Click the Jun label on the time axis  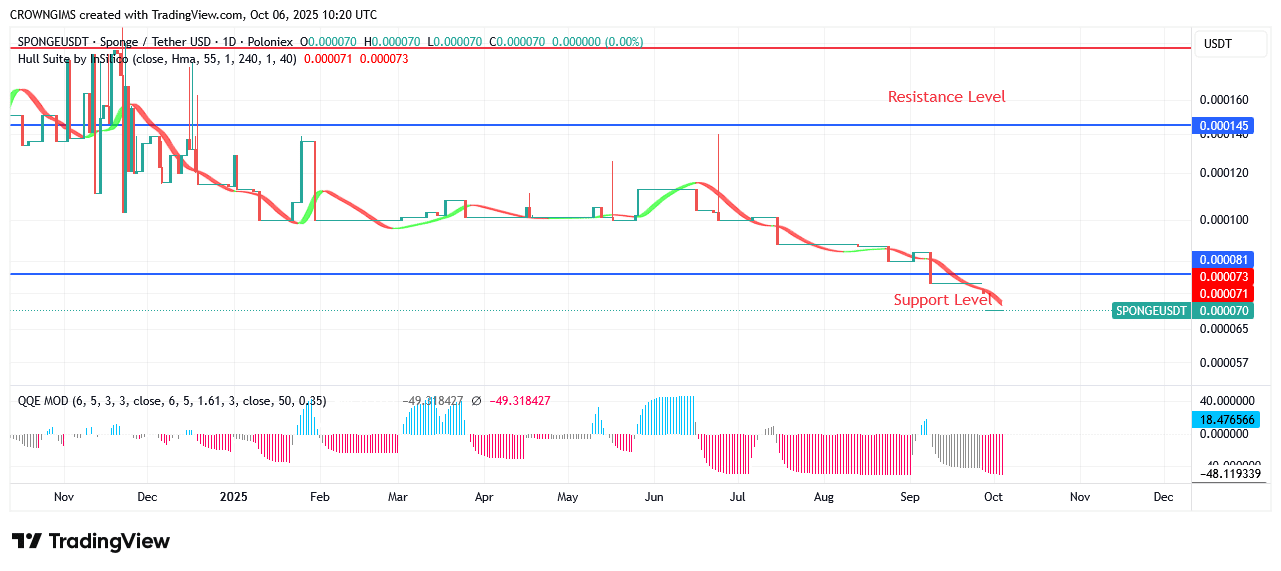point(654,497)
